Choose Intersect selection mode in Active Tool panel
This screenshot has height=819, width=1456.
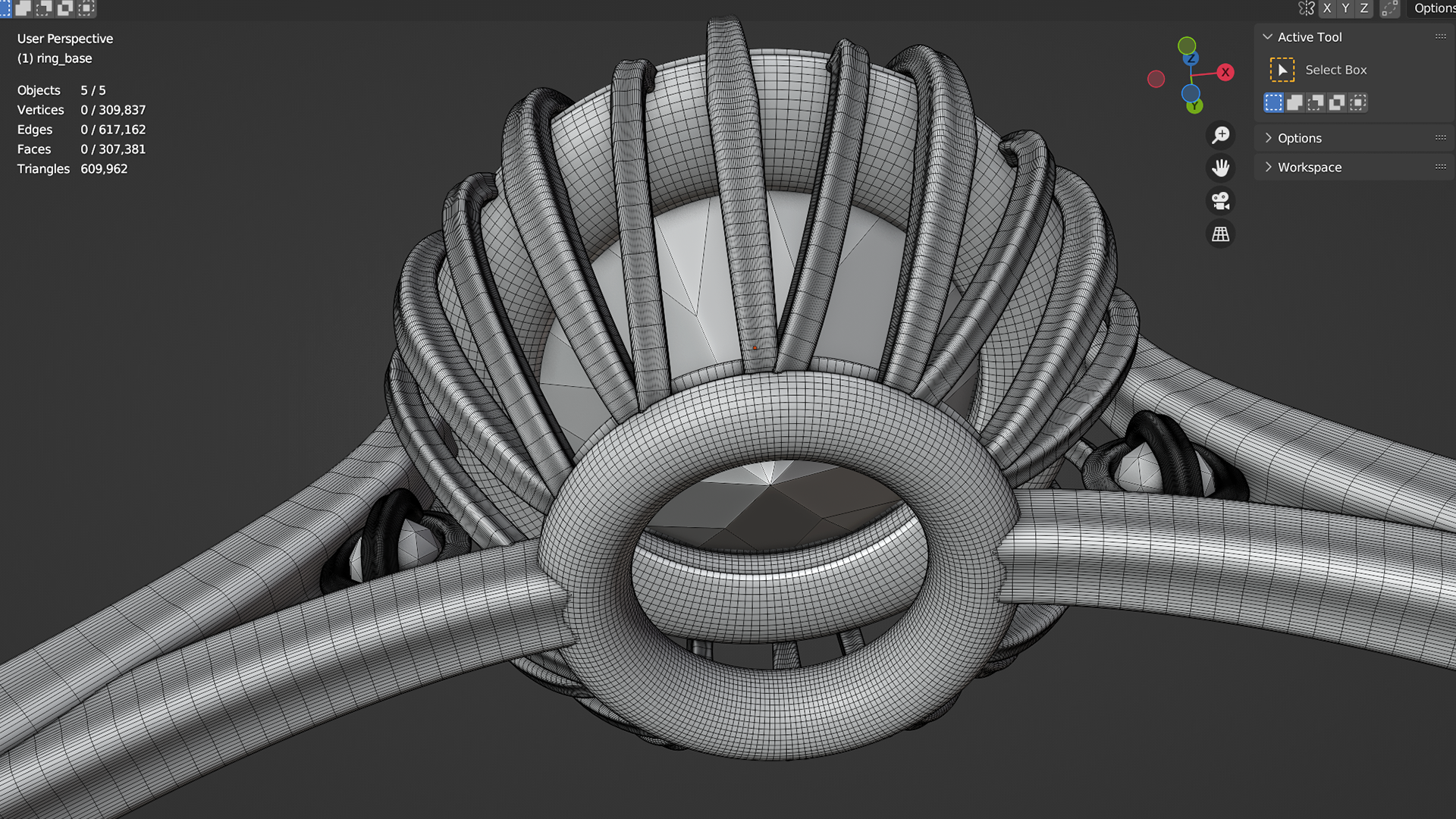click(x=1357, y=102)
